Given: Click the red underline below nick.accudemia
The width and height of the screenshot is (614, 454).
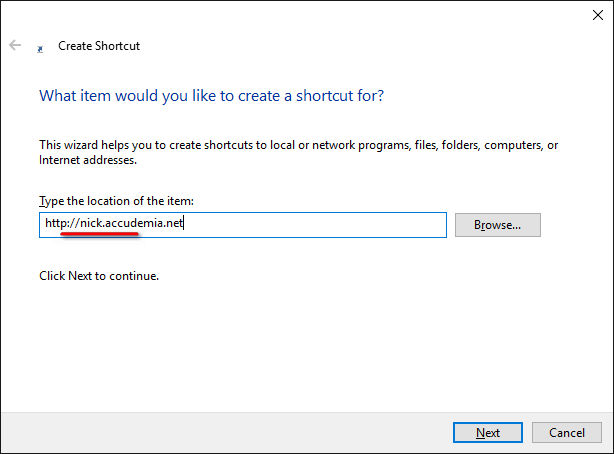Looking at the screenshot, I should 100,234.
